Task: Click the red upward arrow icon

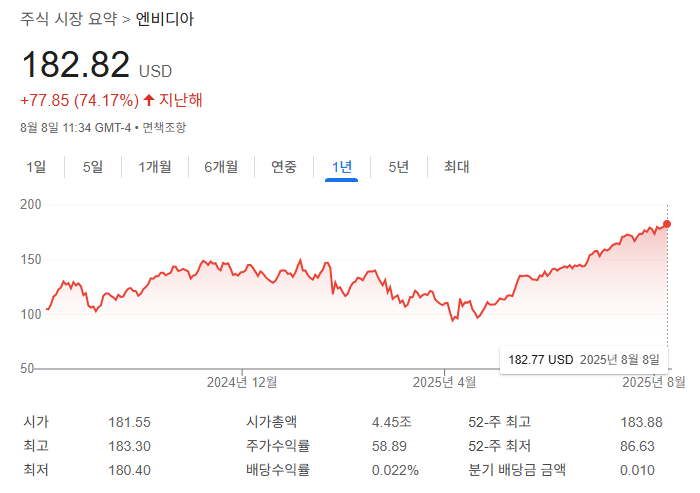Action: click(149, 100)
